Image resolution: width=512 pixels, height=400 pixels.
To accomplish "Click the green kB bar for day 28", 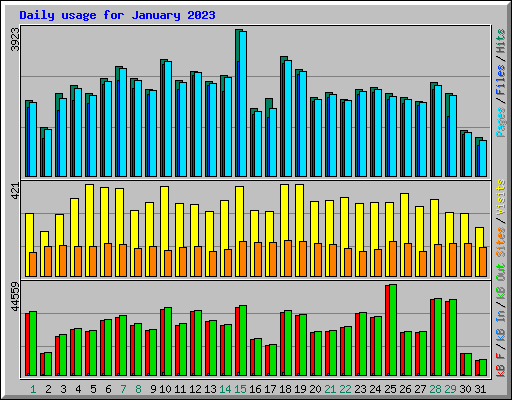I will coord(438,337).
